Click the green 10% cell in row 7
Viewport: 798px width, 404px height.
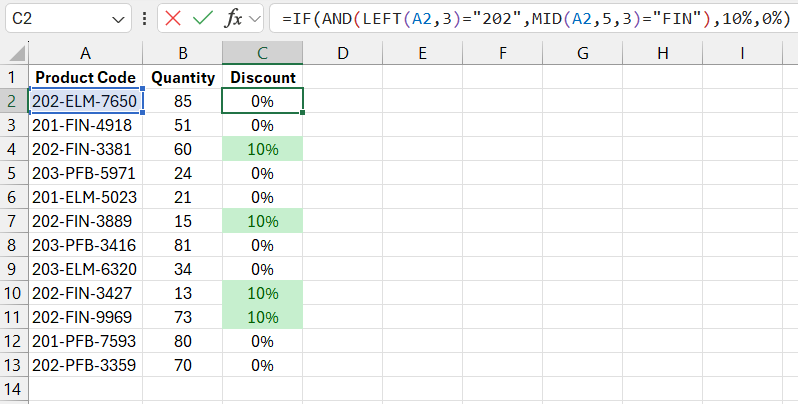(x=262, y=221)
